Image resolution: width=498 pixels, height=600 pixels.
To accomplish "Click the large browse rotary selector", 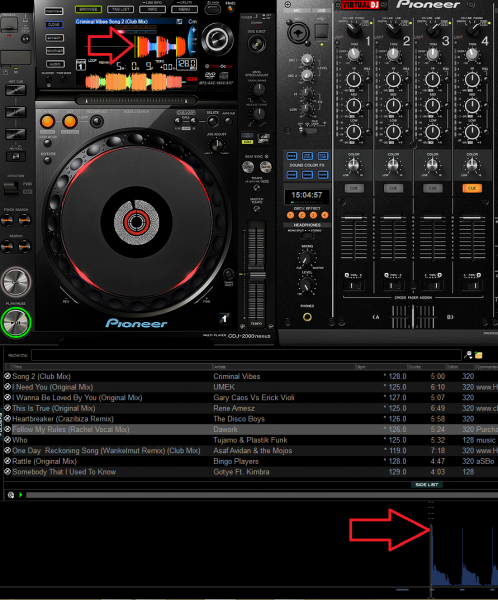I will pyautogui.click(x=217, y=39).
